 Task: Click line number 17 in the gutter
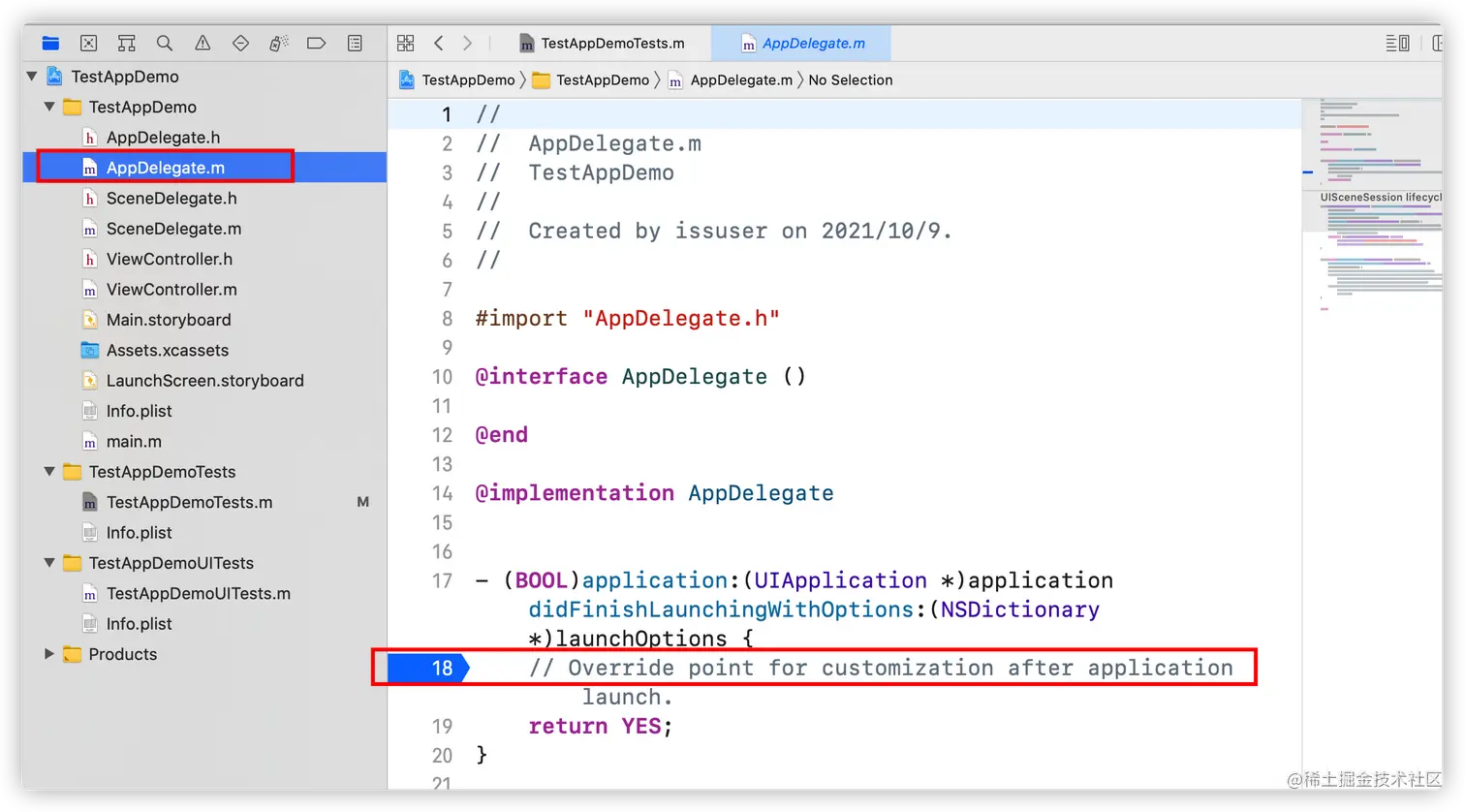pyautogui.click(x=442, y=580)
